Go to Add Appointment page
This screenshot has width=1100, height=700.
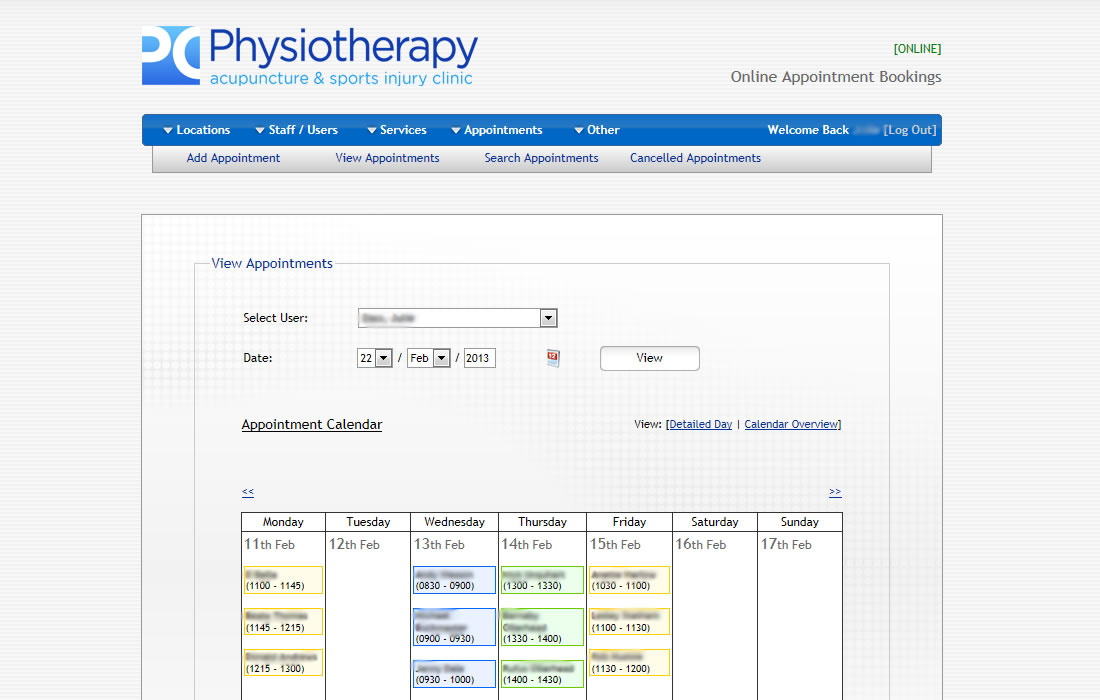tap(233, 158)
